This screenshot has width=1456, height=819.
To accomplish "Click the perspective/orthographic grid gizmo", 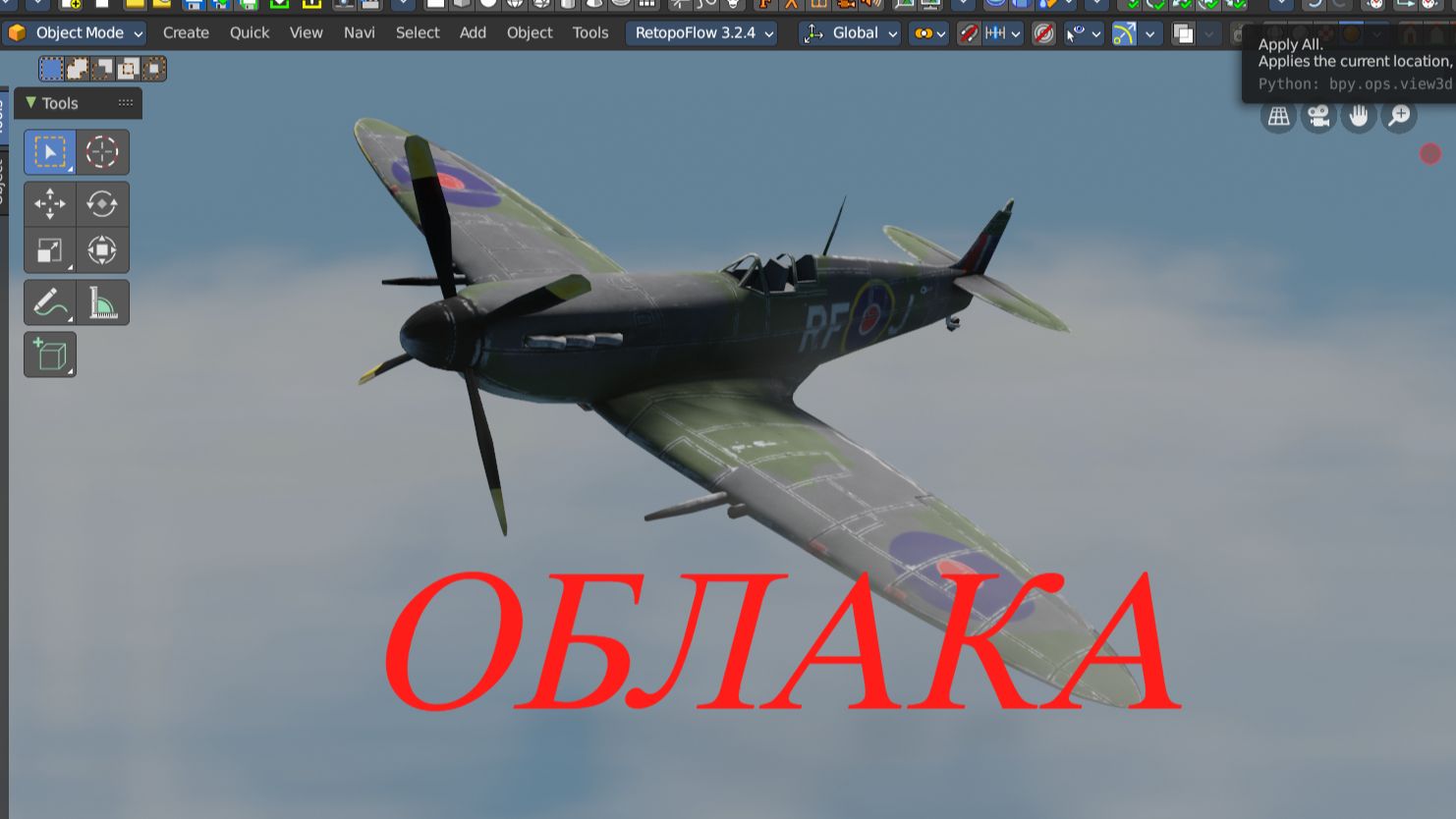I will (1278, 117).
